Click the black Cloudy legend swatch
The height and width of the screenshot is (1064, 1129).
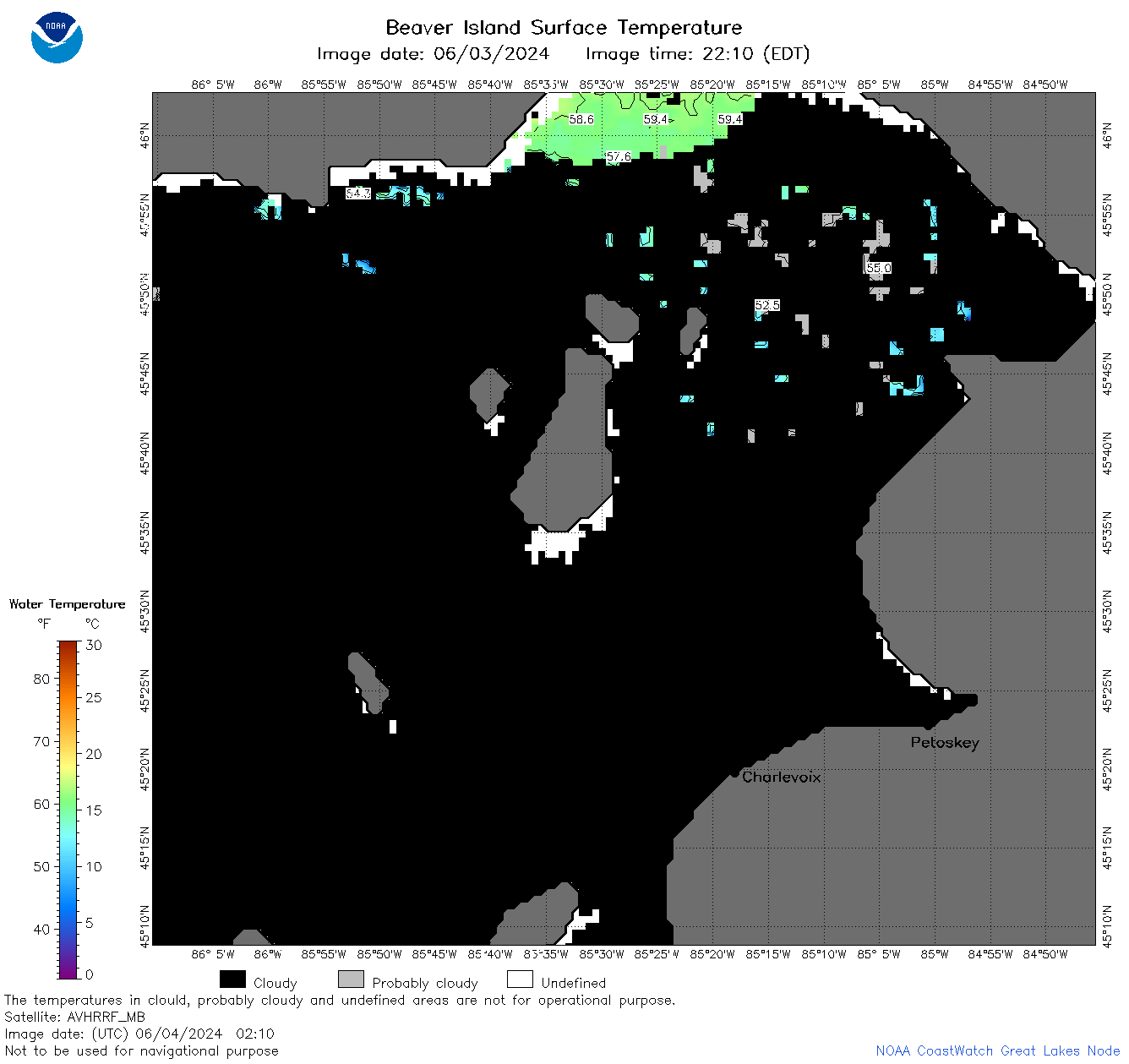click(232, 979)
